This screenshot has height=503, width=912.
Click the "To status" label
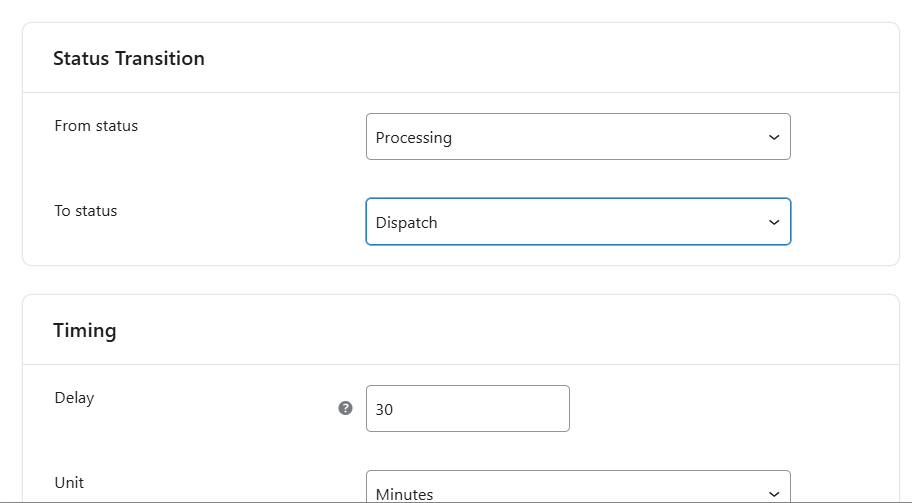point(86,211)
